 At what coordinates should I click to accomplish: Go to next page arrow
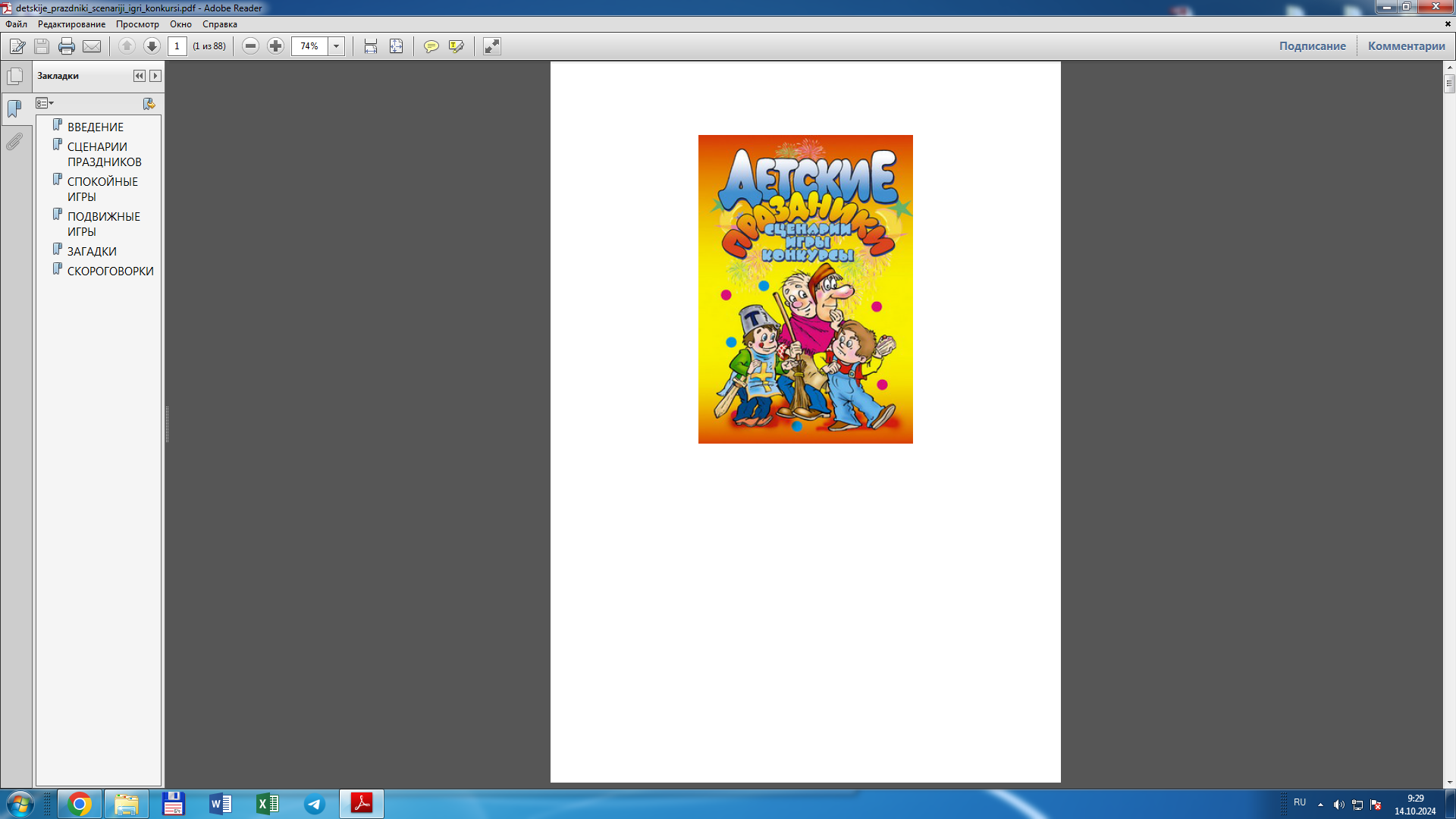pyautogui.click(x=152, y=46)
